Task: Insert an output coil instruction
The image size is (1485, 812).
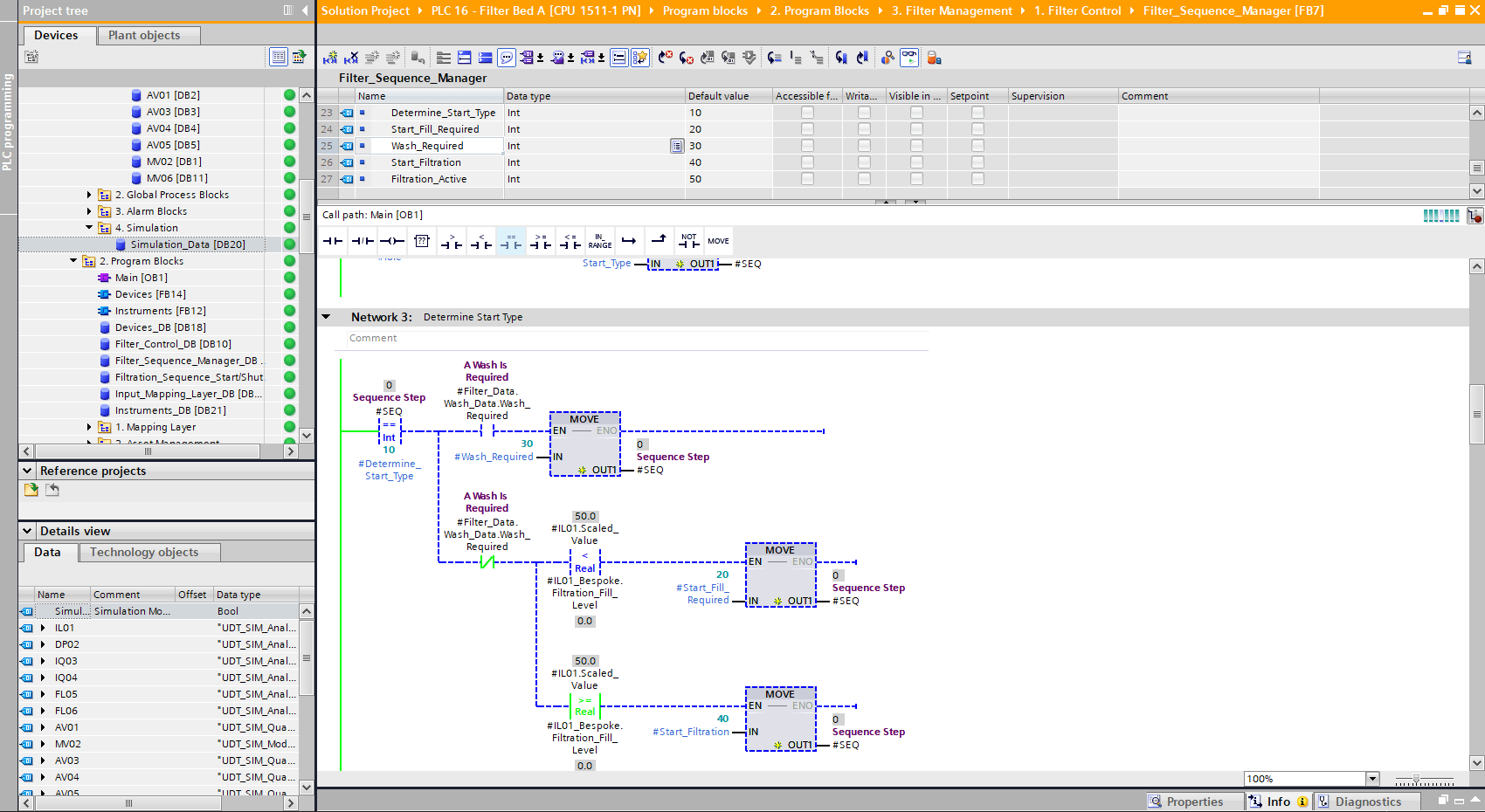Action: click(392, 241)
